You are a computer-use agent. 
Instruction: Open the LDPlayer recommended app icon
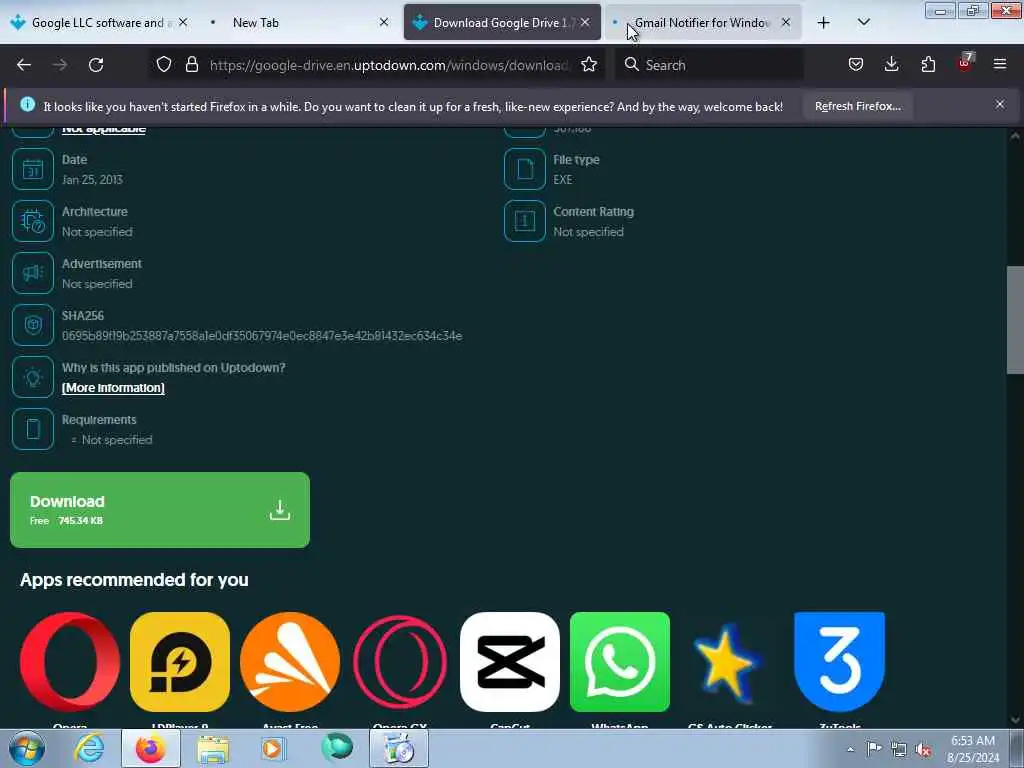pyautogui.click(x=180, y=662)
